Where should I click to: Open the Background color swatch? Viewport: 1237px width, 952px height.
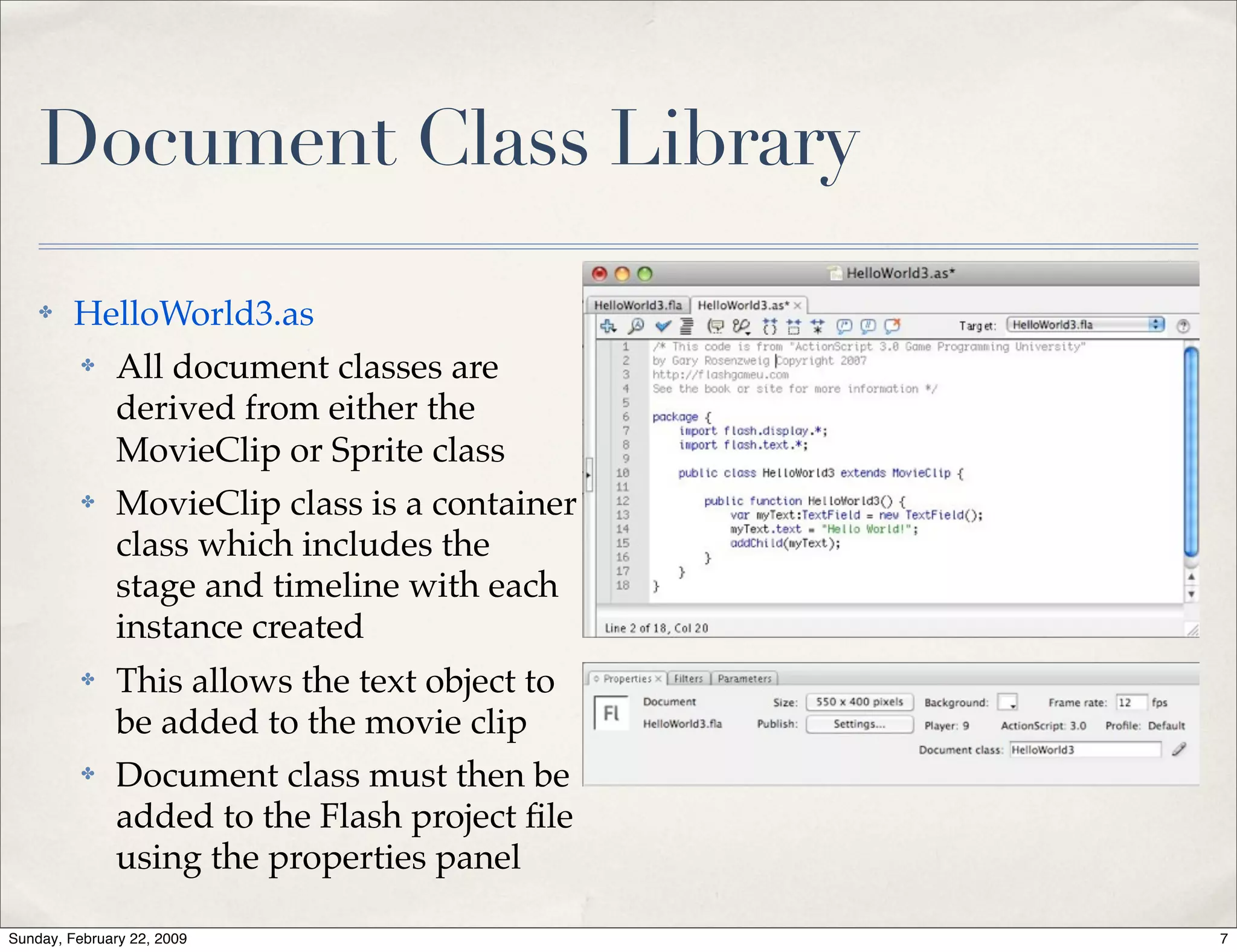1007,703
